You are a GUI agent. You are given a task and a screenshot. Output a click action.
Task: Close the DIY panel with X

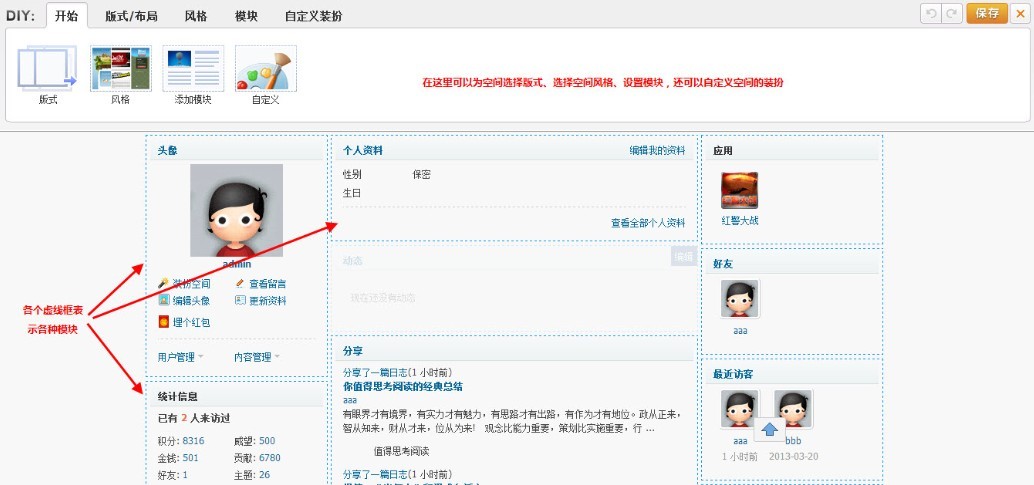(x=1019, y=13)
